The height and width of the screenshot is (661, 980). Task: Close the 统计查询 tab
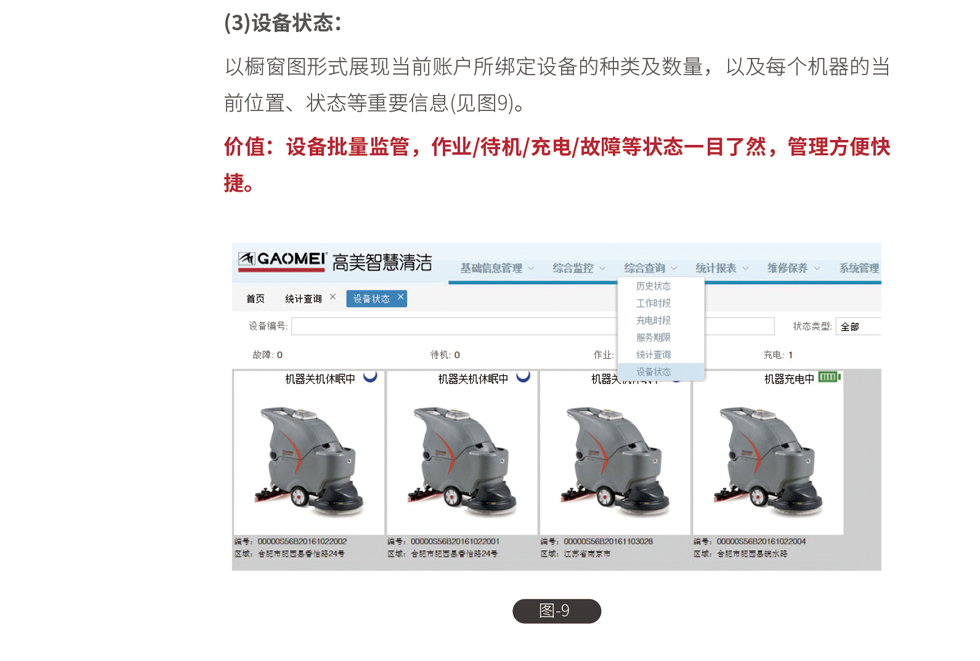tap(333, 297)
